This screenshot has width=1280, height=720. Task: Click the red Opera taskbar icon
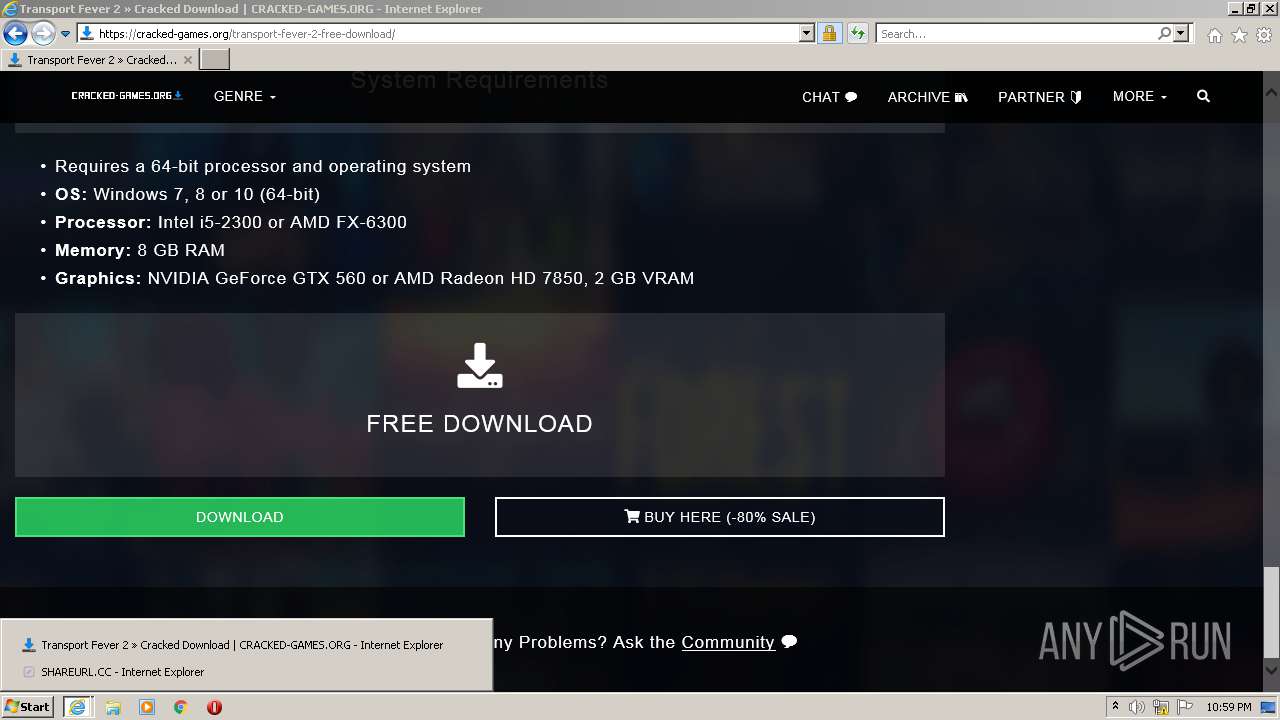click(214, 707)
